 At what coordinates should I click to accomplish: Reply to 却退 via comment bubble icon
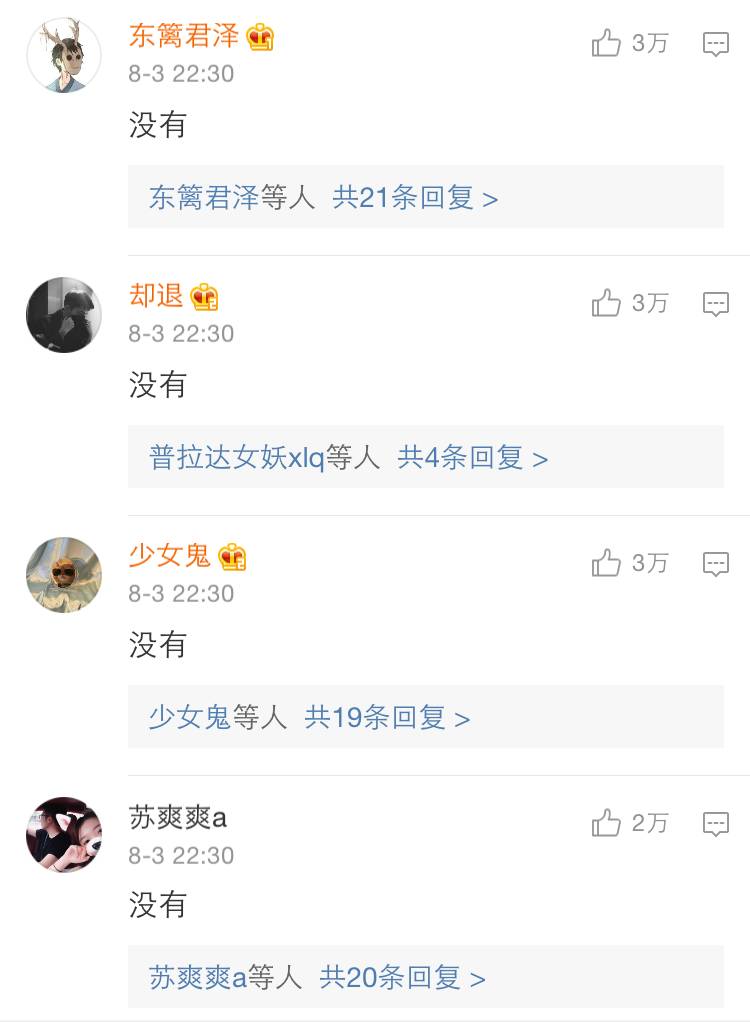715,304
